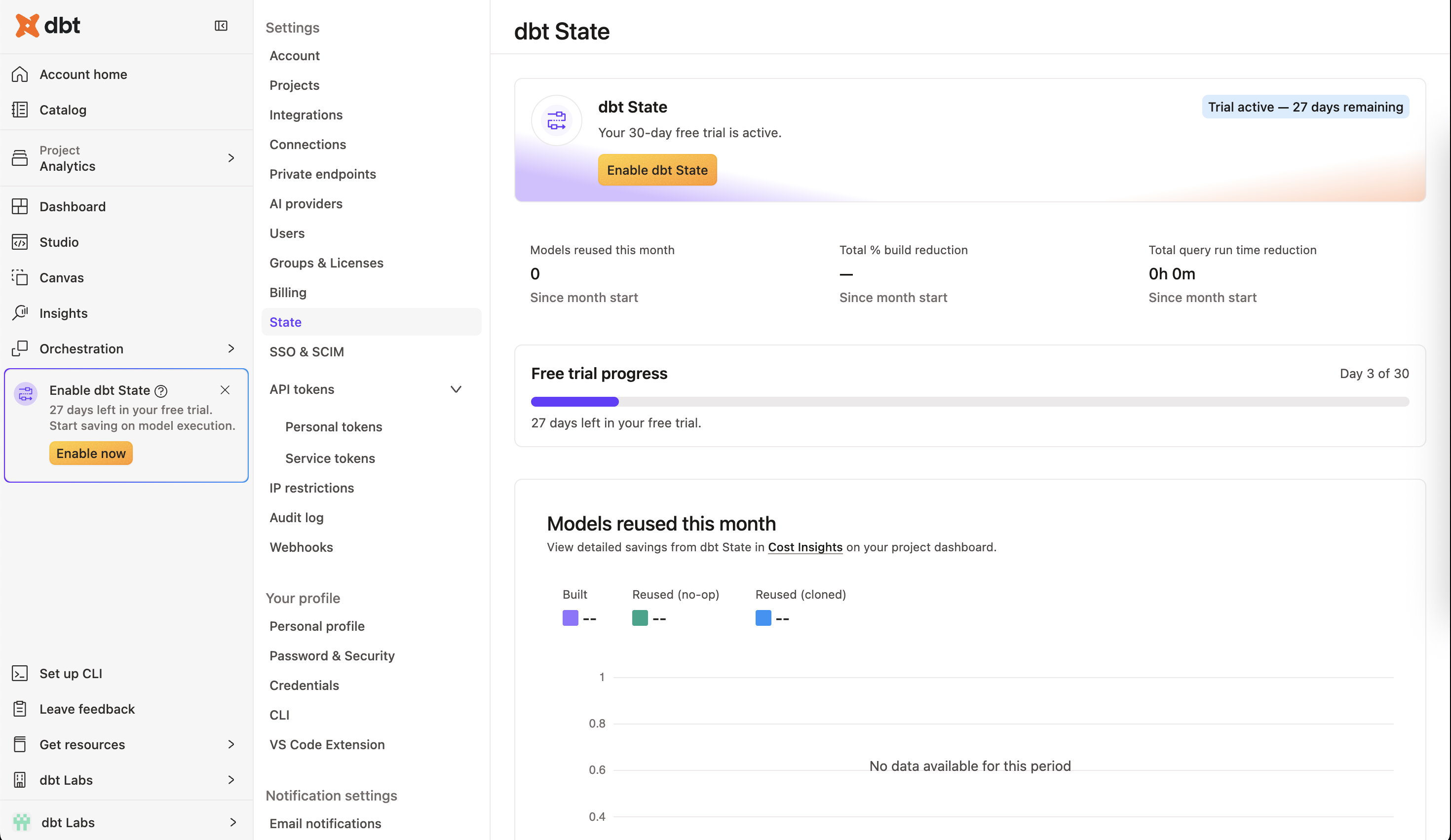Click the dbt Labs green avatar icon
The height and width of the screenshot is (840, 1451).
point(22,822)
